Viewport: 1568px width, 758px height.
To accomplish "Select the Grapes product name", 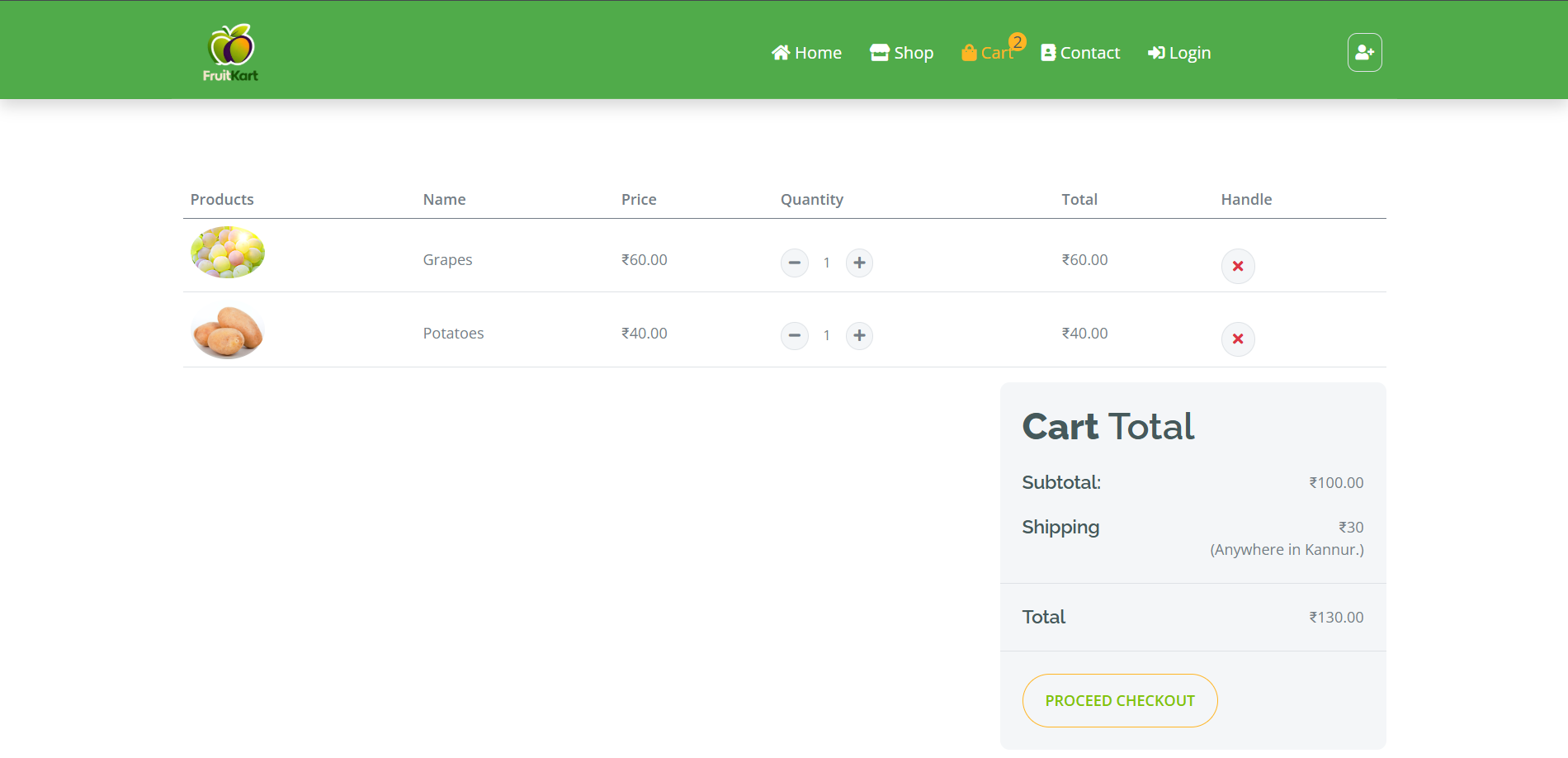I will (x=447, y=260).
